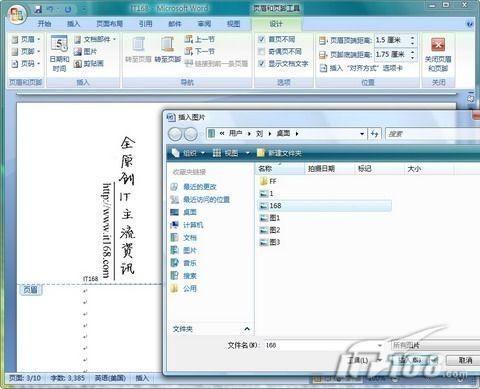Viewport: 480px width, 389px height.
Task: Toggle 首页不同 checkbox
Action: [262, 39]
